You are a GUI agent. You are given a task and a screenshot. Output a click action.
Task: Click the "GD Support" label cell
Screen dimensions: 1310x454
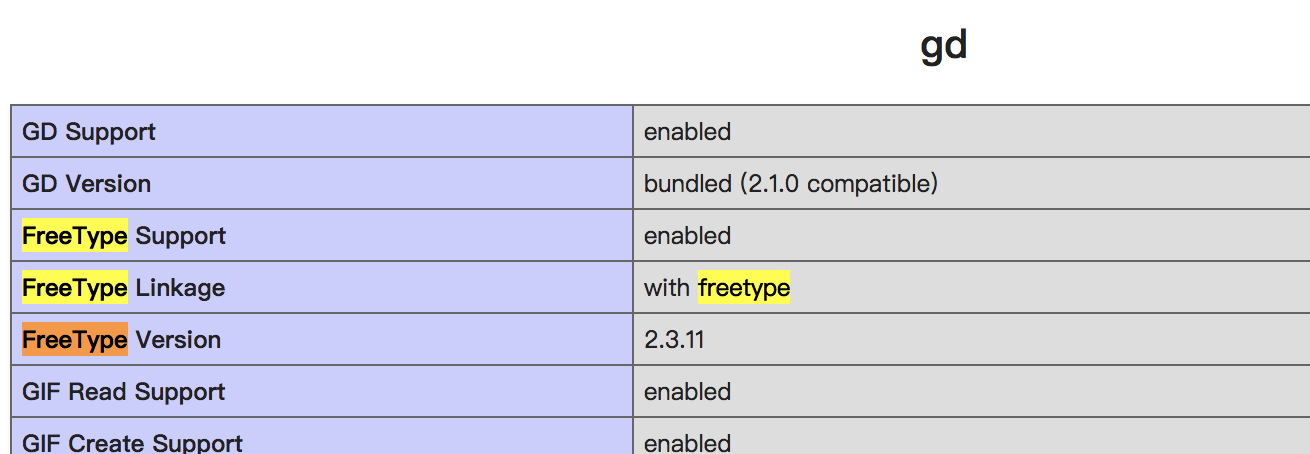(89, 132)
